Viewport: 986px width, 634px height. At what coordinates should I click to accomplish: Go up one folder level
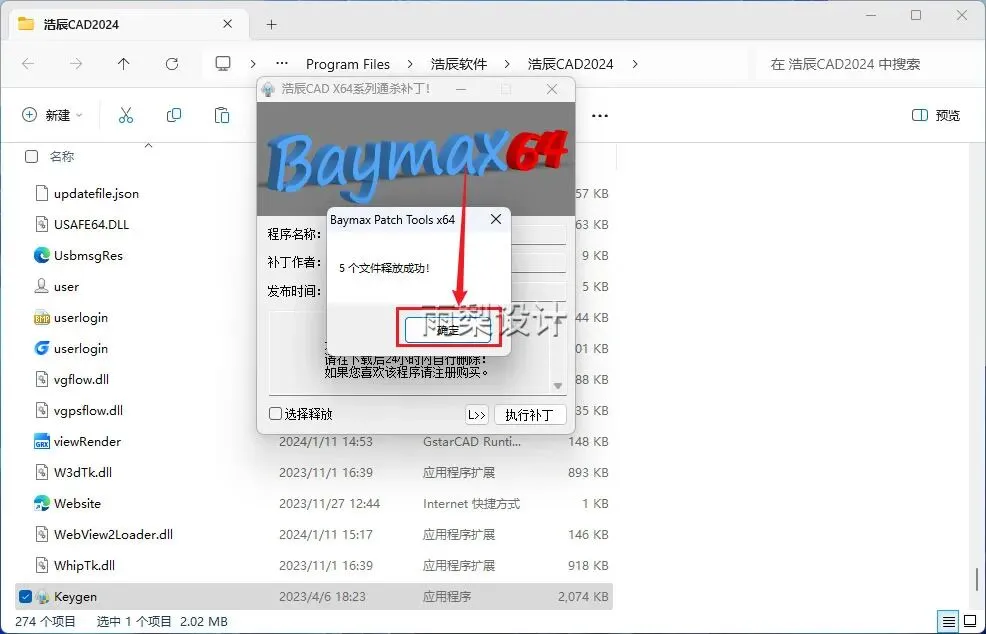tap(124, 64)
